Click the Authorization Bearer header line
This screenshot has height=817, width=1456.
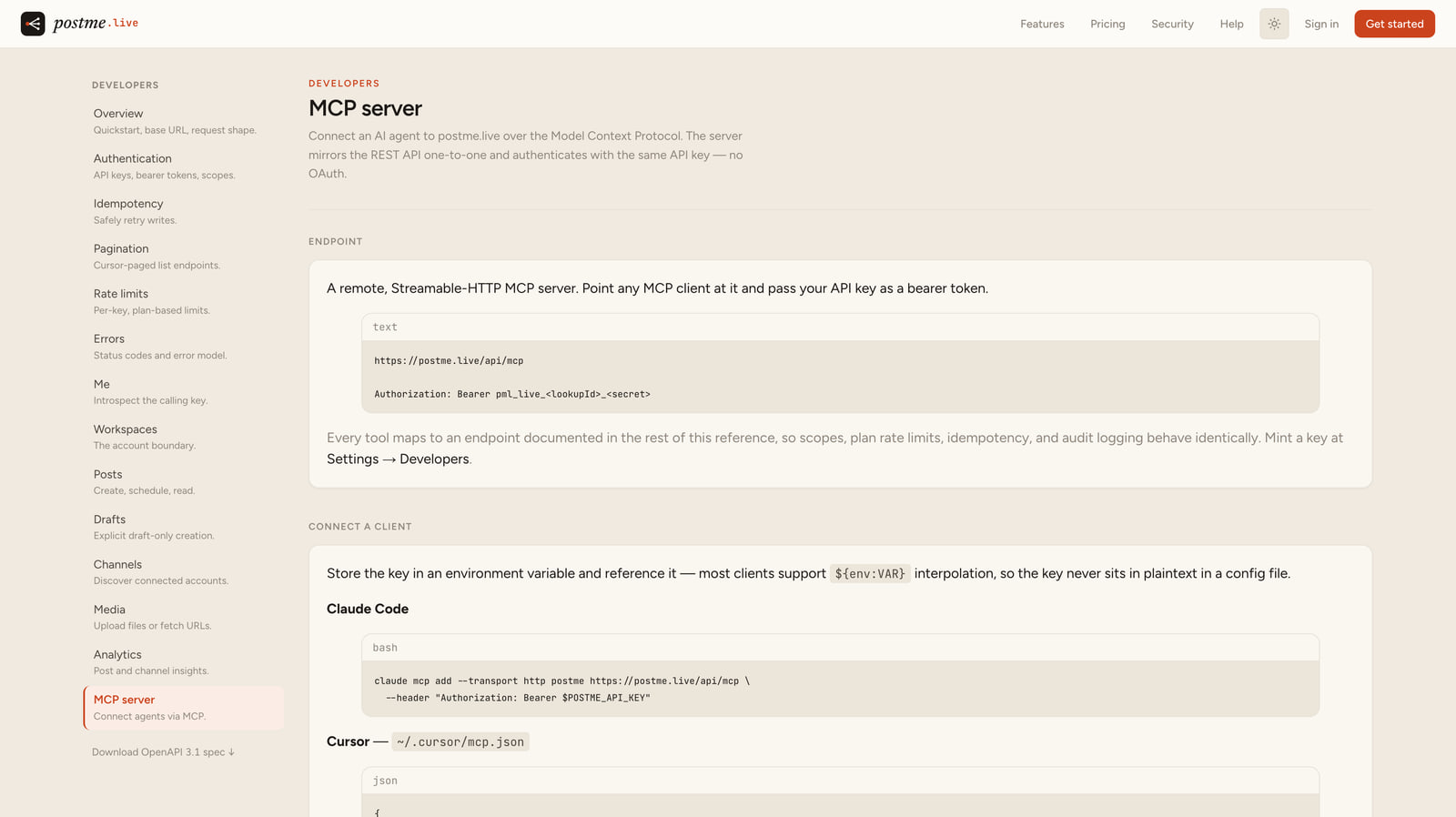512,395
